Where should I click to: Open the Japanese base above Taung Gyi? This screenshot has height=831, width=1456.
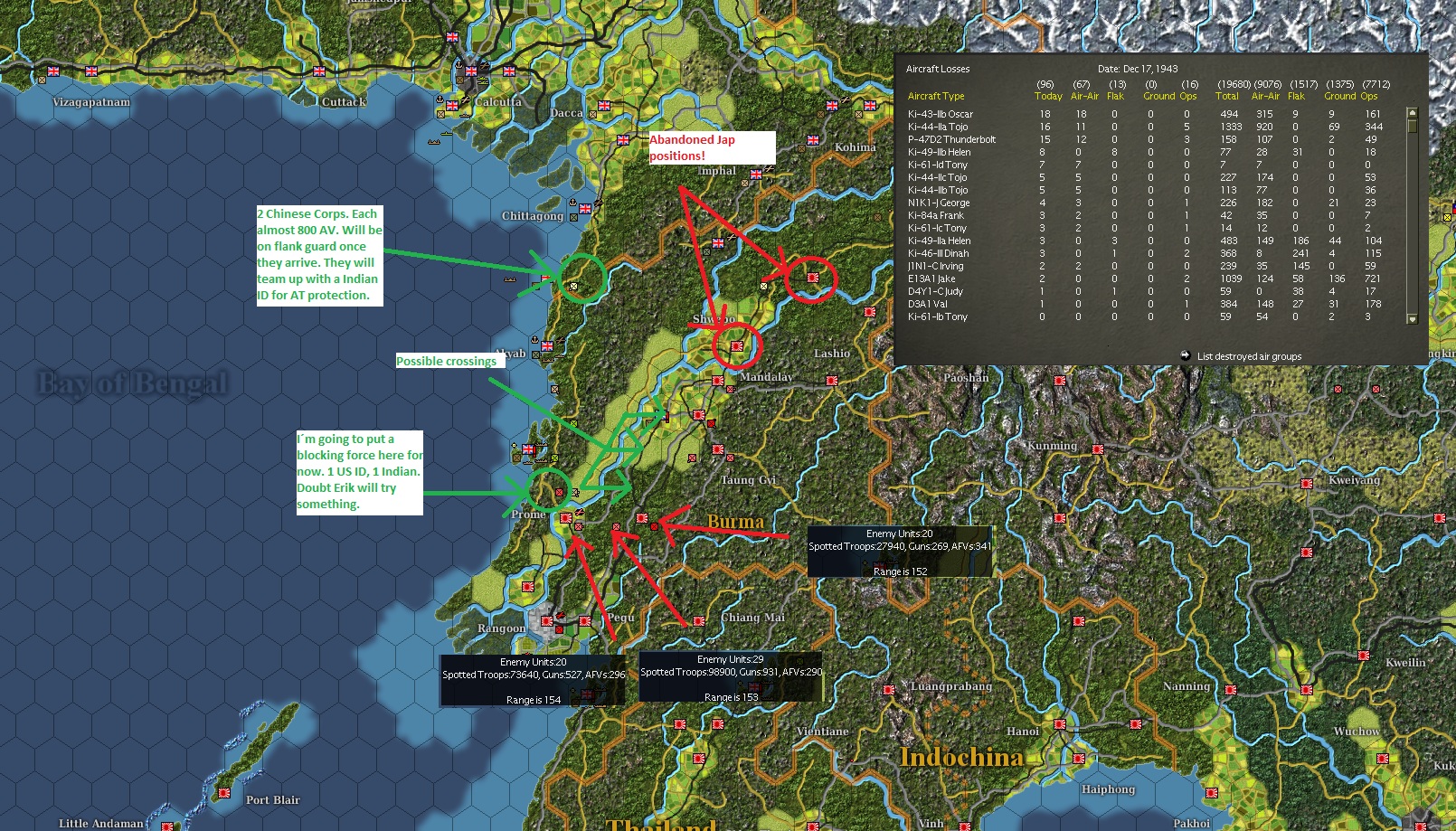coord(718,449)
